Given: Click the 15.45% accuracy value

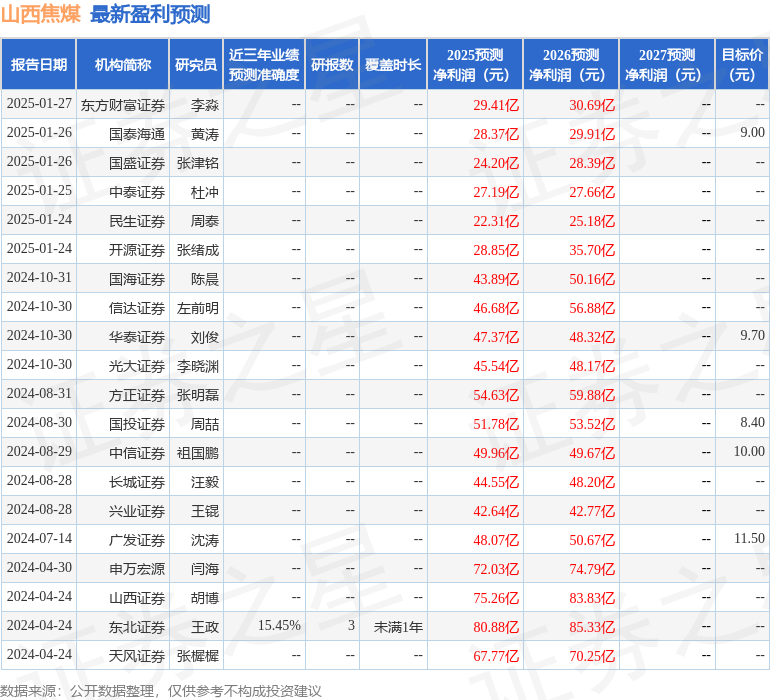Looking at the screenshot, I should pyautogui.click(x=279, y=625).
